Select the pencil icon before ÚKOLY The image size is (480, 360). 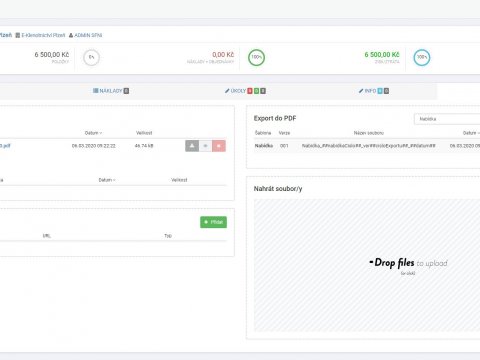click(227, 91)
